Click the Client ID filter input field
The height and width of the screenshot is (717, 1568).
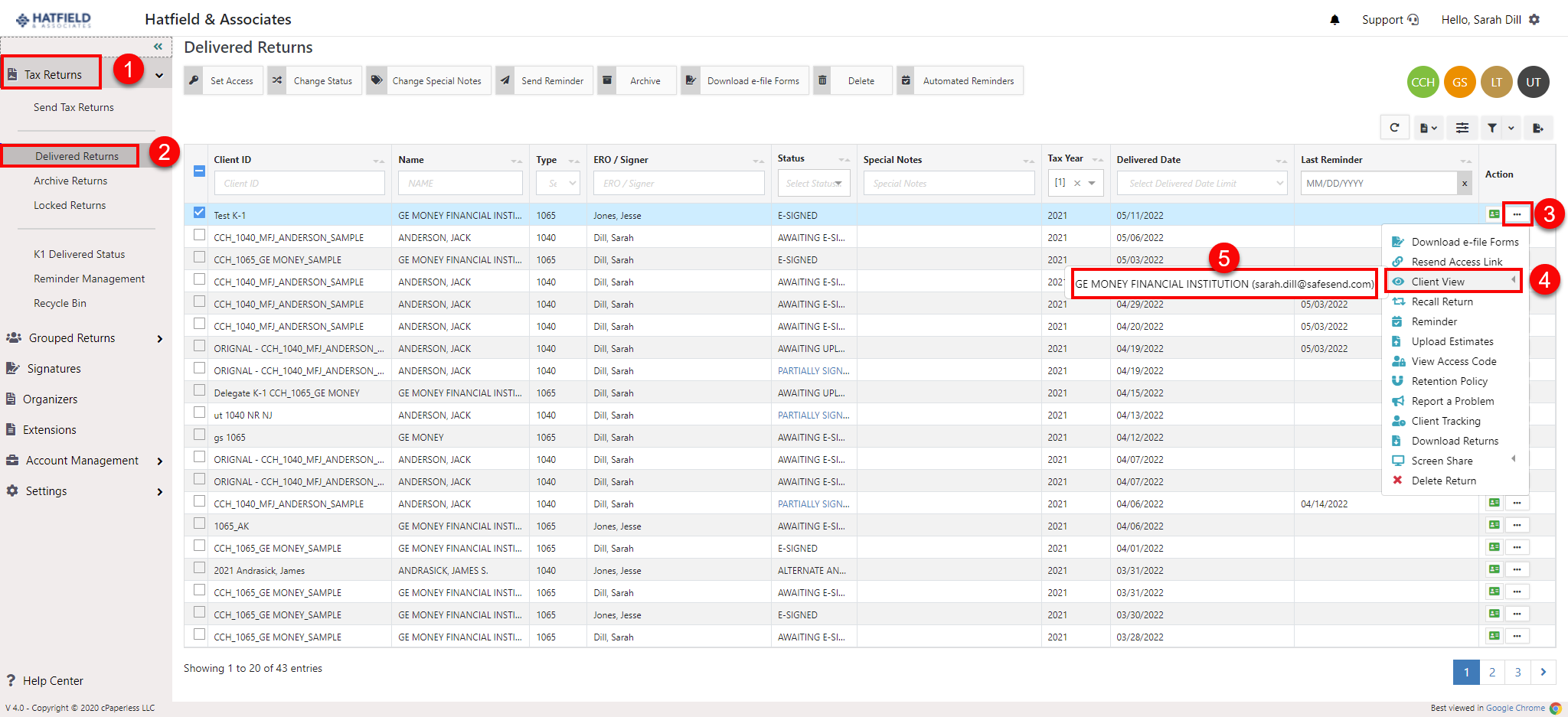coord(299,184)
